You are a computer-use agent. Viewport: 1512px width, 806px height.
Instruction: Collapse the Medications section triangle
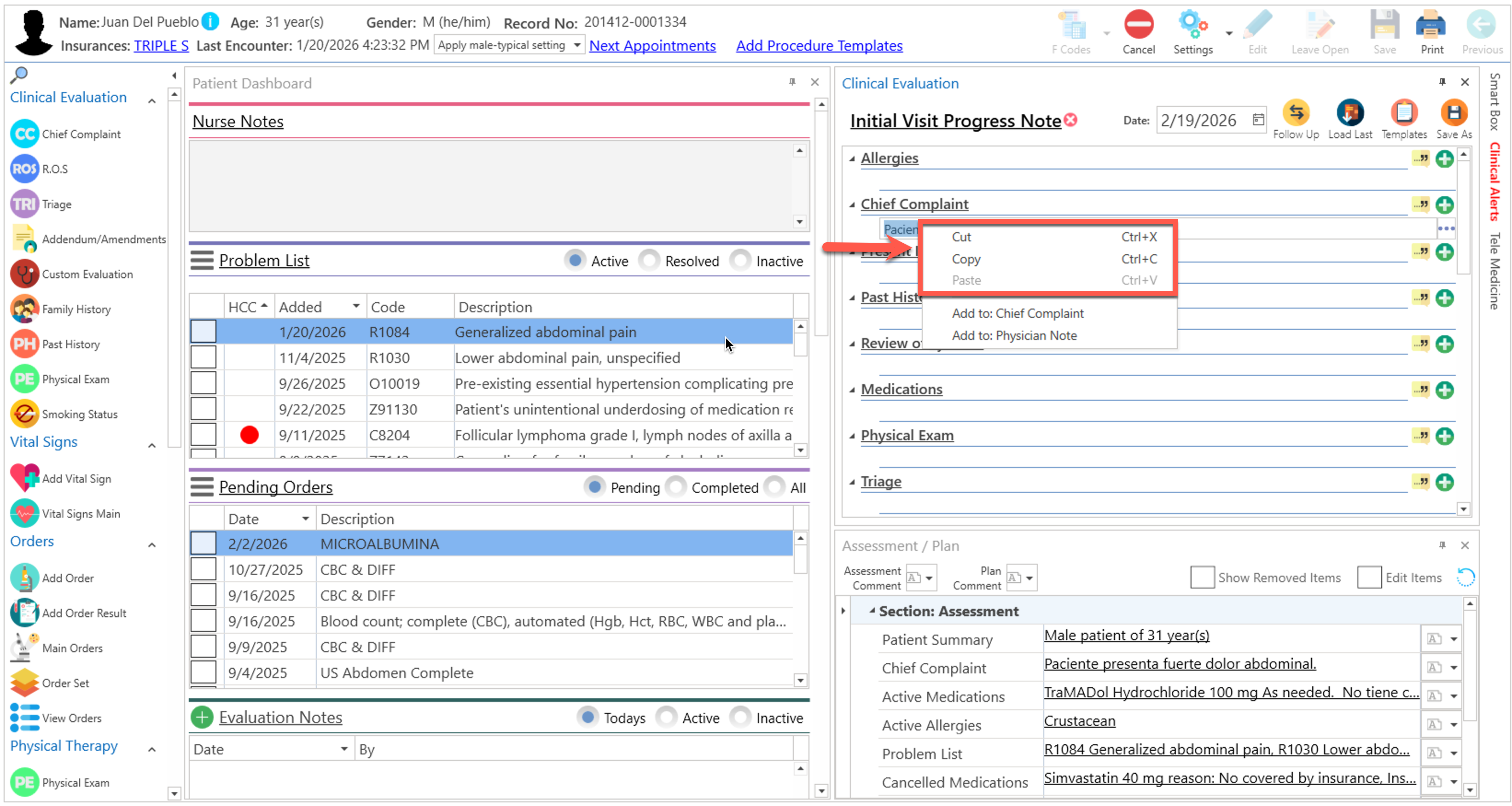[852, 390]
